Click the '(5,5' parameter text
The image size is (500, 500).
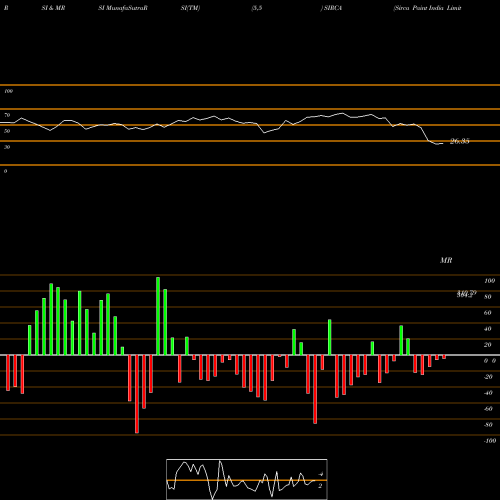[257, 8]
